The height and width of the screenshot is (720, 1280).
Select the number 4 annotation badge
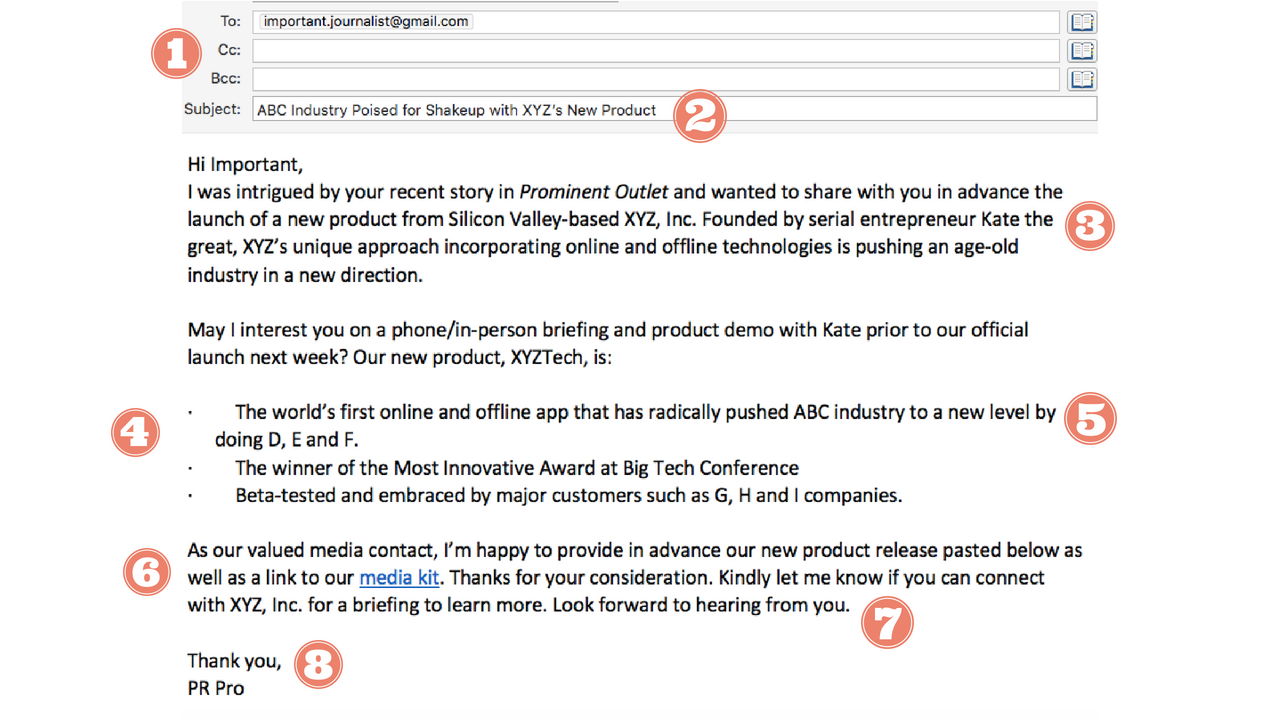coord(134,432)
